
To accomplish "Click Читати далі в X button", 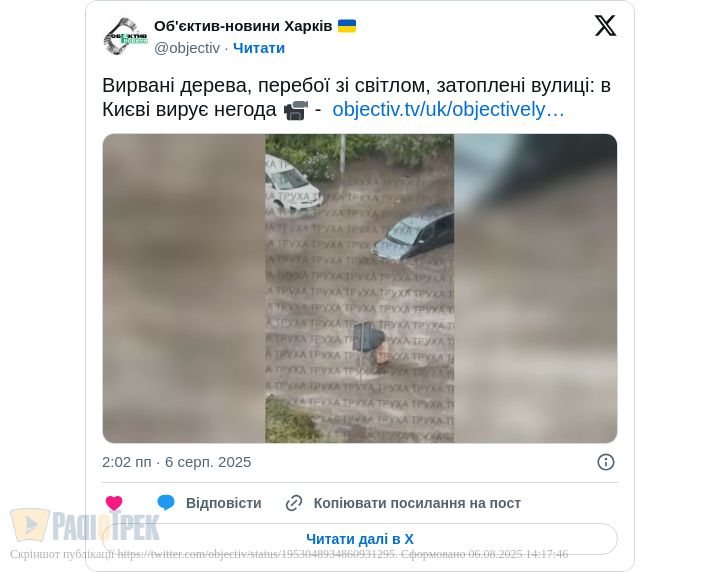I will (360, 539).
